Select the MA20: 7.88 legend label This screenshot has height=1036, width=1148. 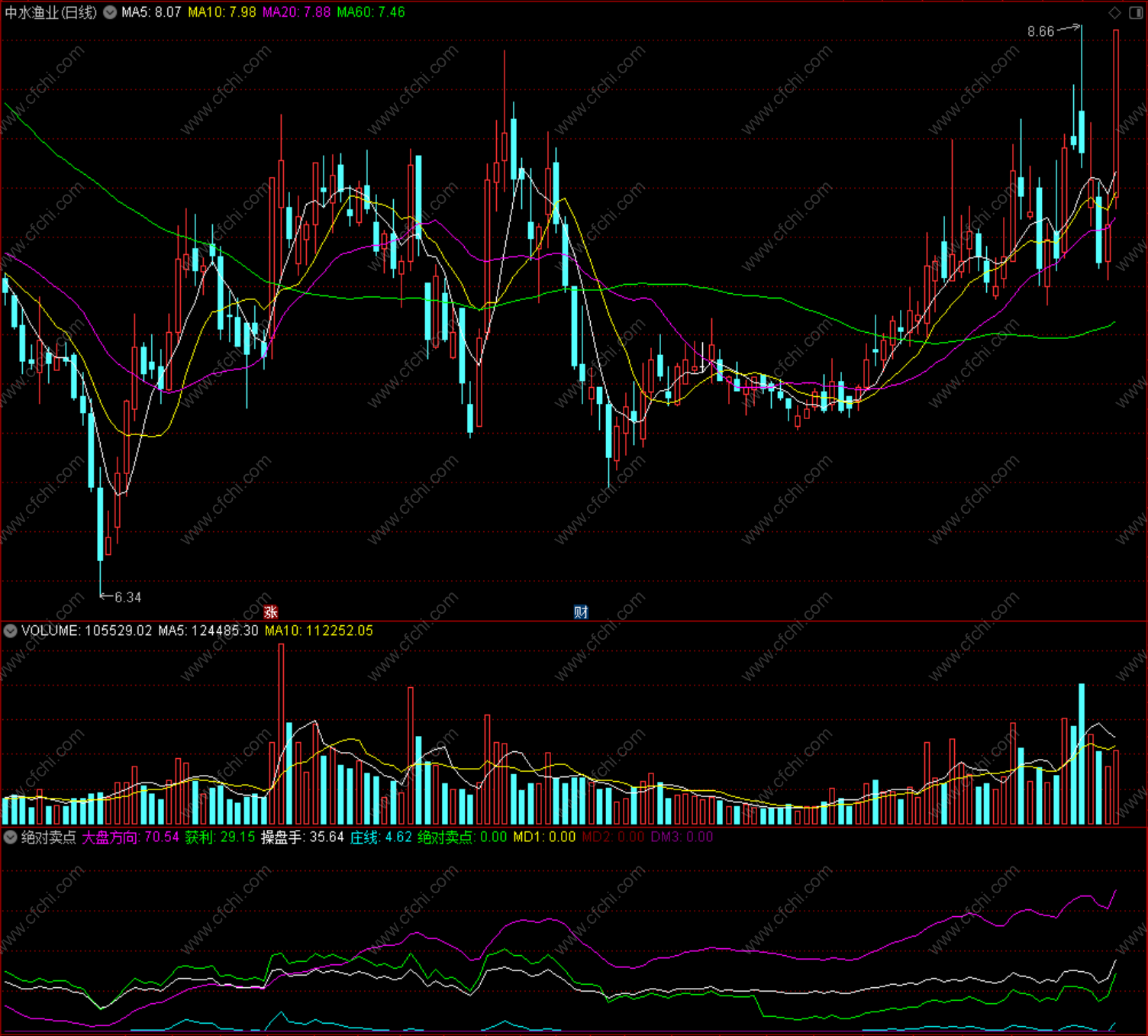tap(296, 12)
